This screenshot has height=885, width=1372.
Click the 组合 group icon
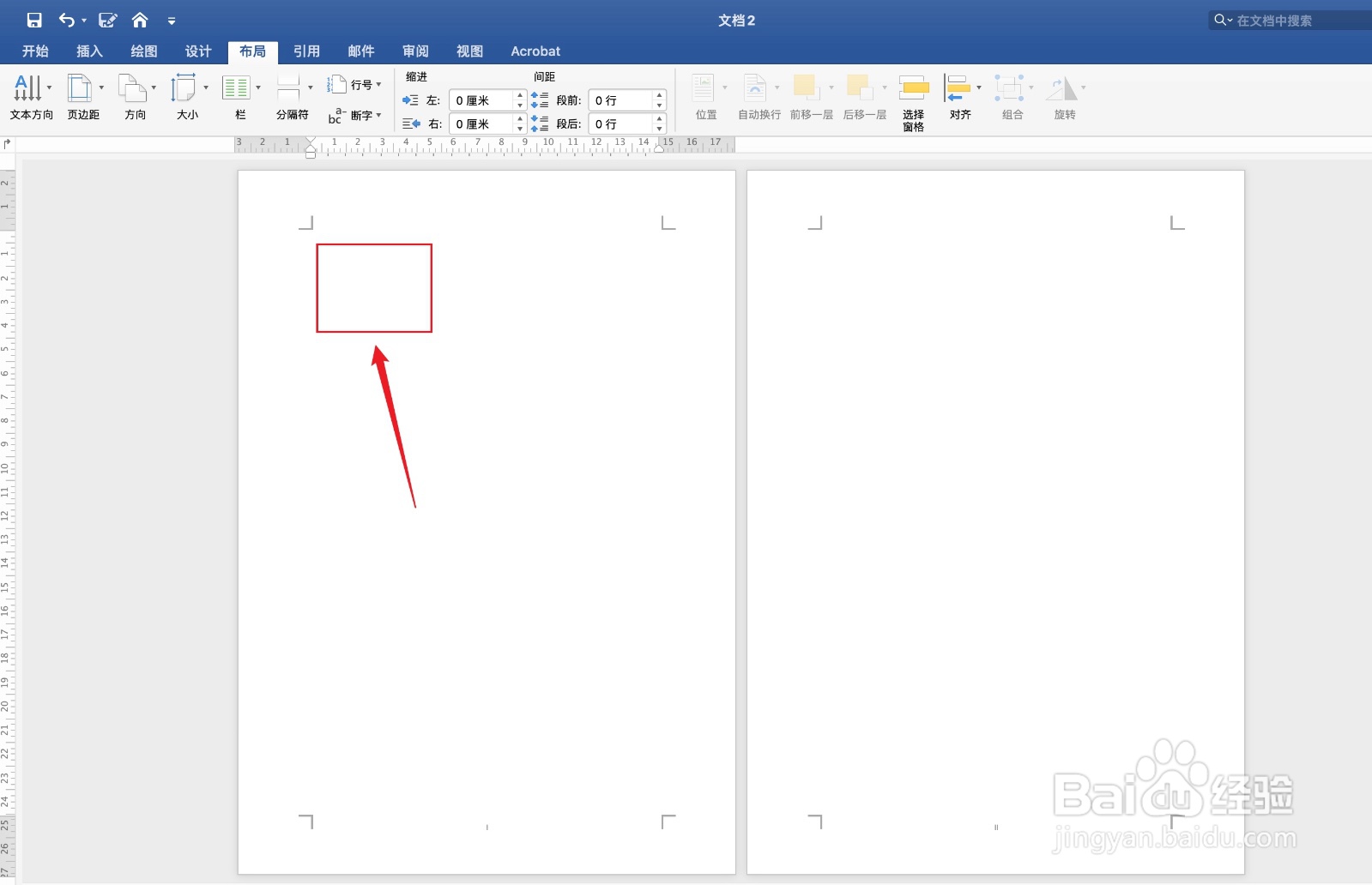[1009, 87]
